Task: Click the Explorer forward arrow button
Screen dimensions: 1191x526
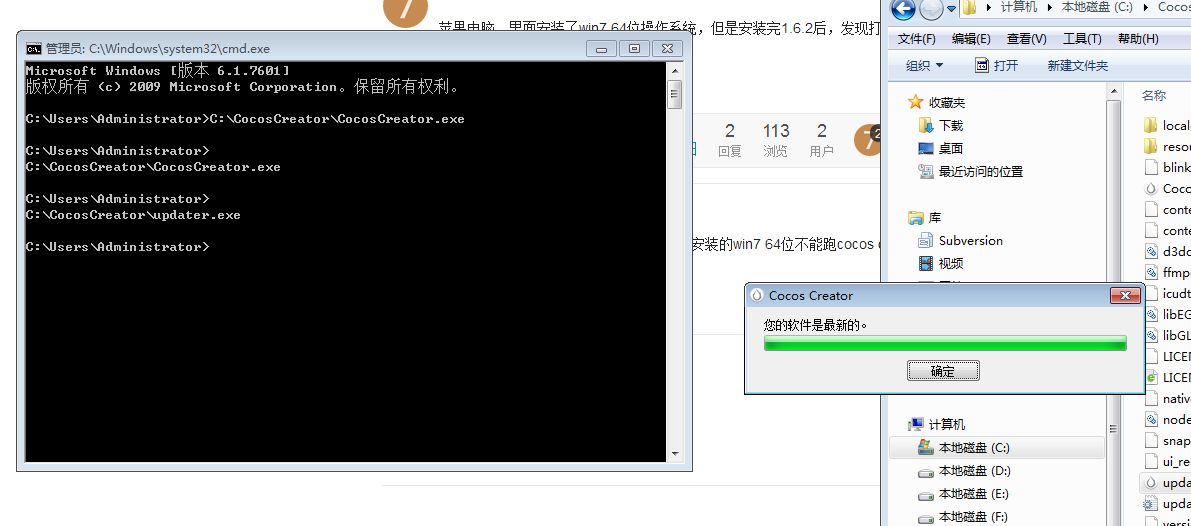Action: tap(930, 9)
